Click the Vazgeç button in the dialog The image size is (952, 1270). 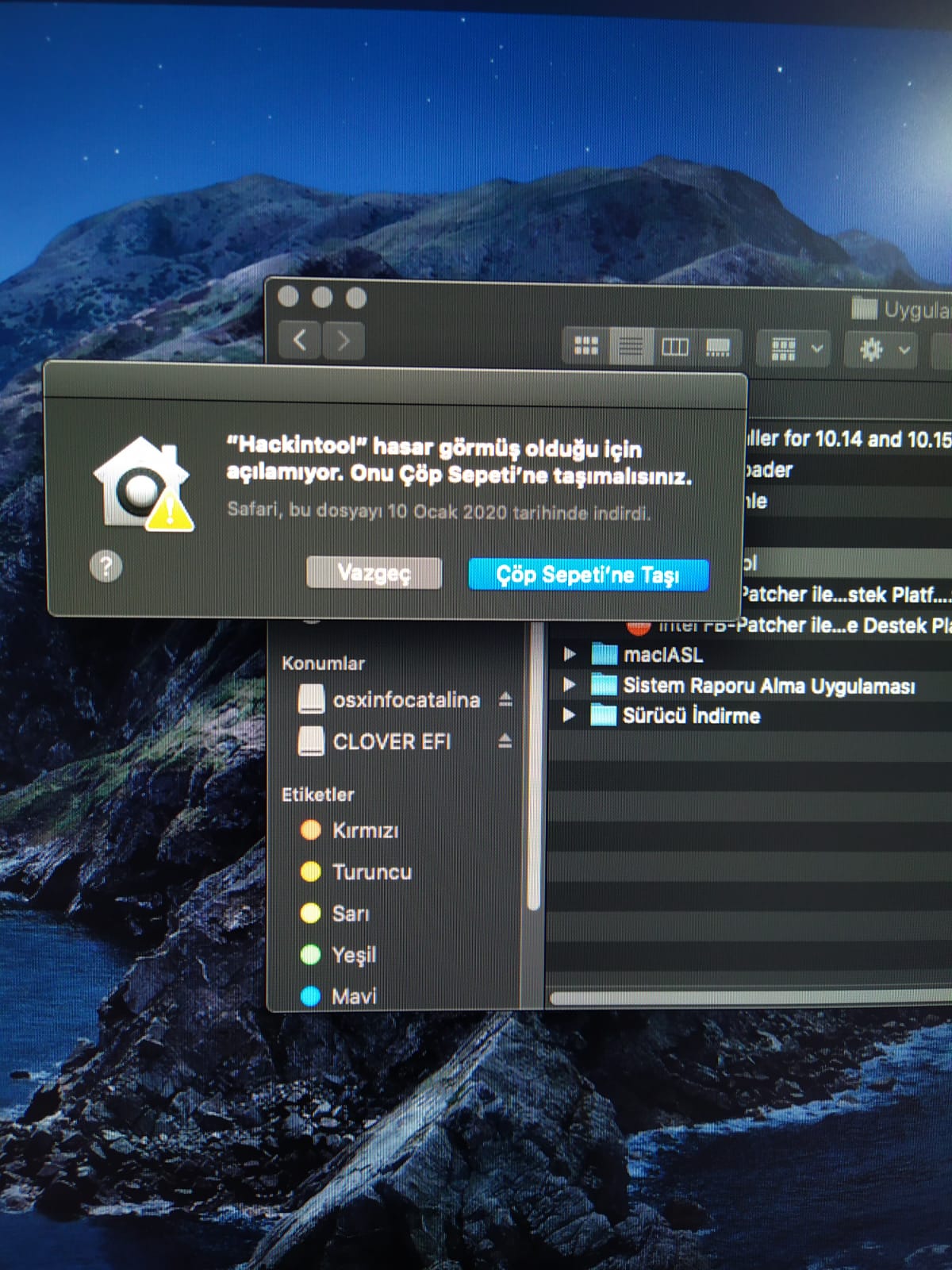[374, 572]
